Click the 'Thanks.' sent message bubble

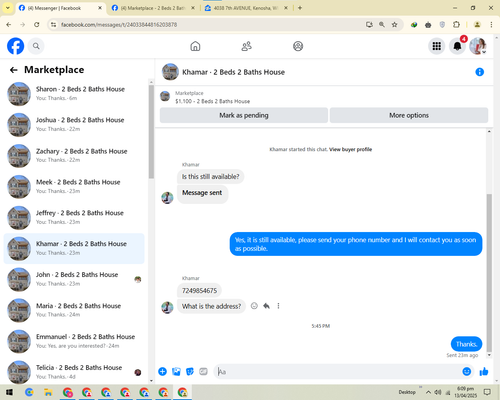(x=466, y=344)
